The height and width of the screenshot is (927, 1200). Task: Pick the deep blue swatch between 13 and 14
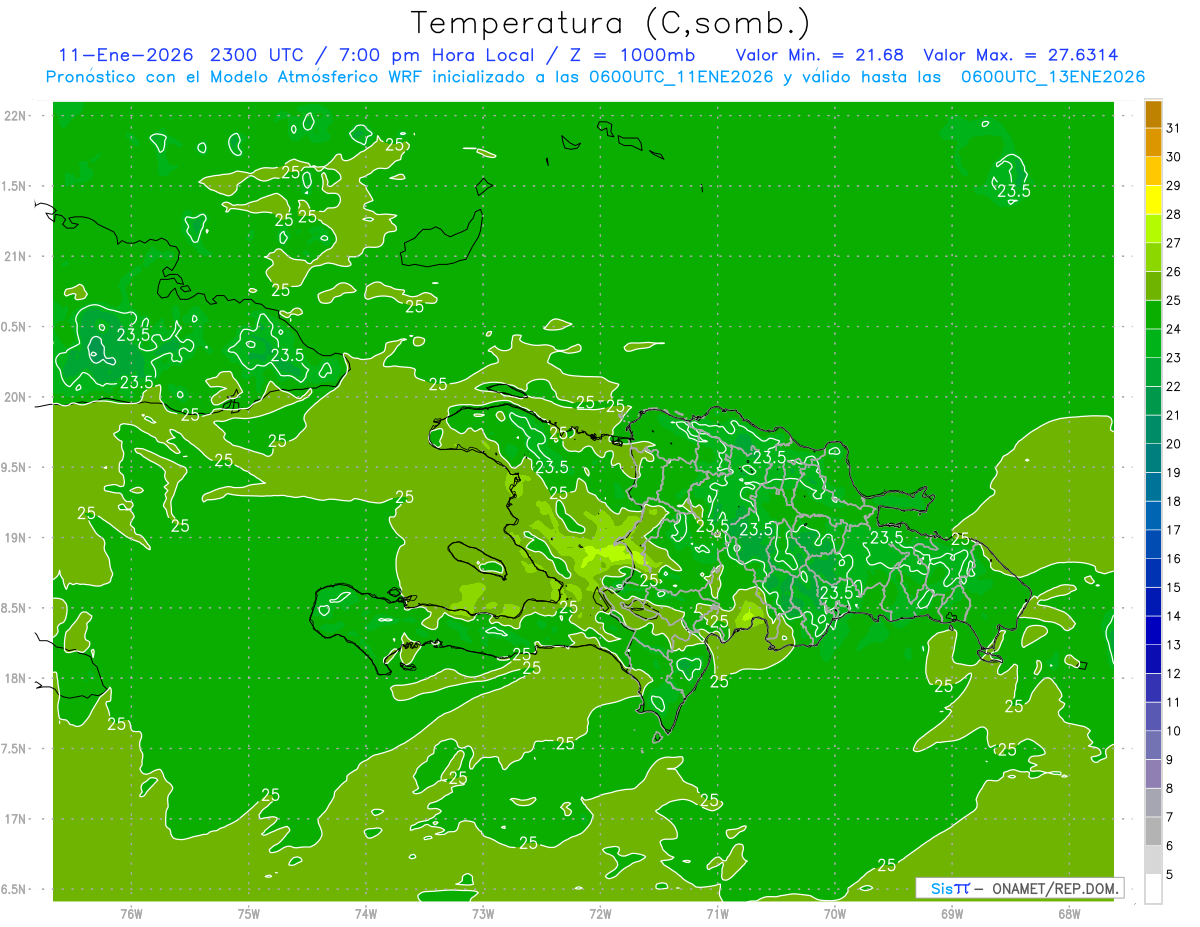1153,630
